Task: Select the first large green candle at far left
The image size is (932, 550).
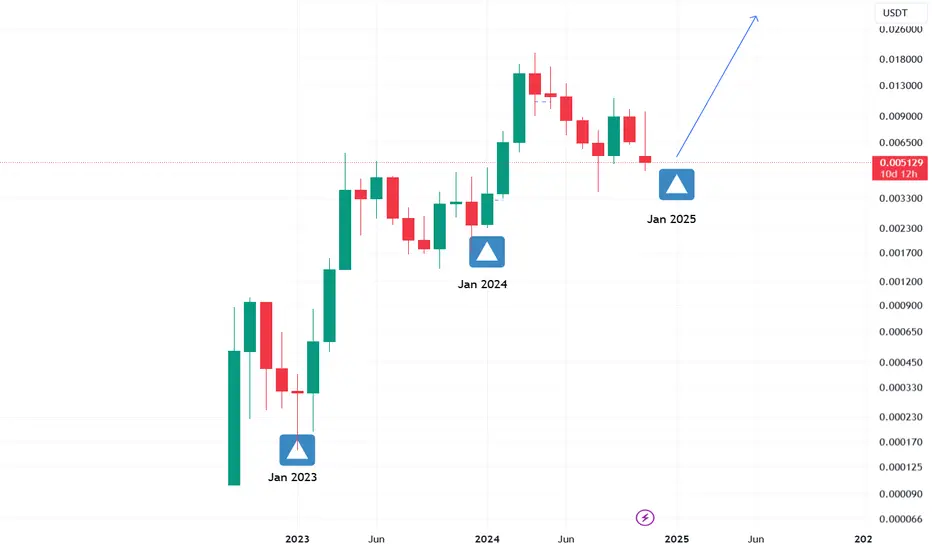Action: pyautogui.click(x=234, y=417)
